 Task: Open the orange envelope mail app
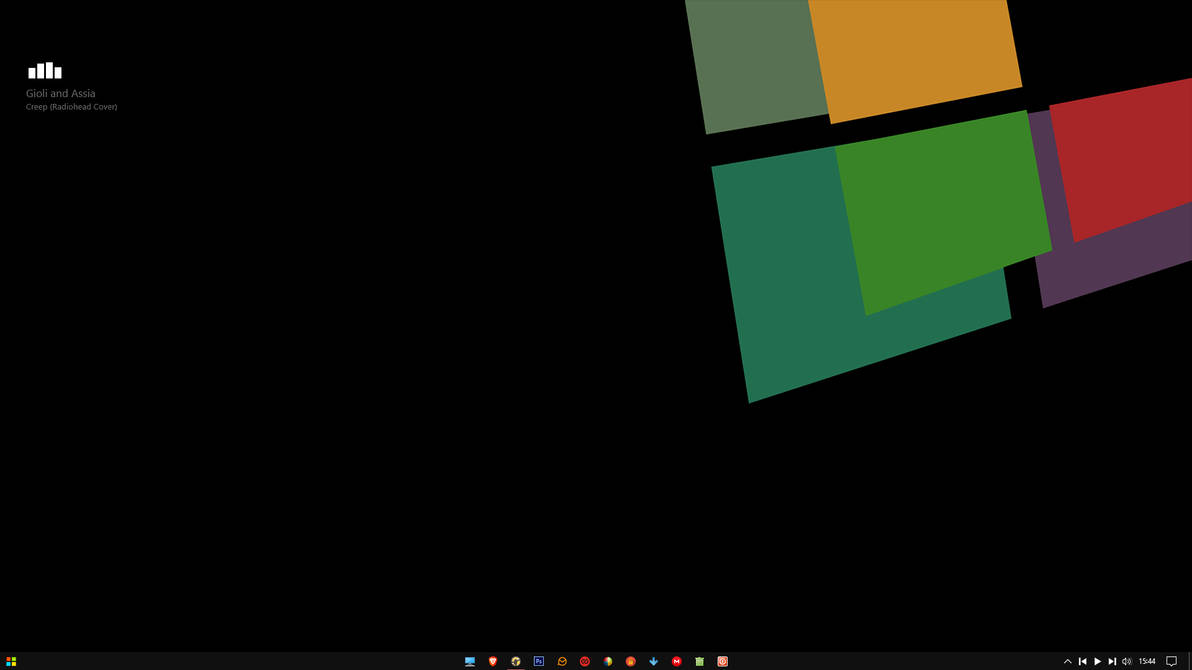pyautogui.click(x=561, y=661)
